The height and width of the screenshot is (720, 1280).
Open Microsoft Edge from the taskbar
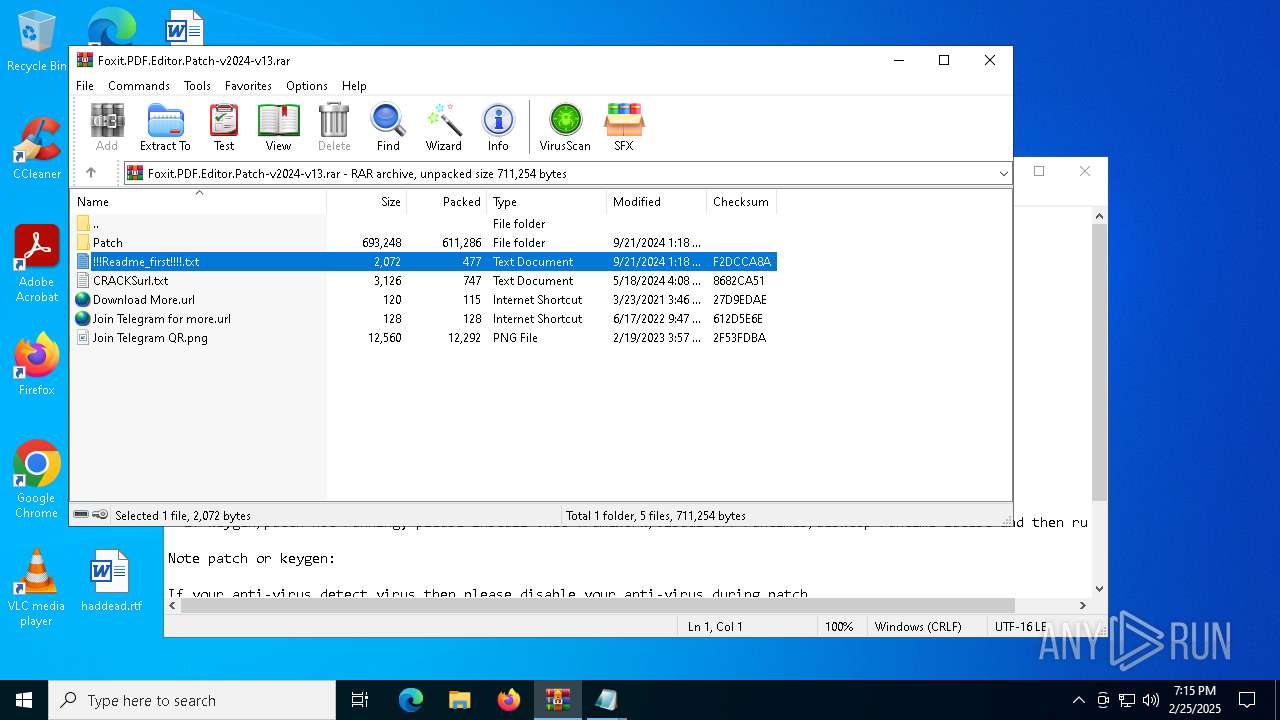click(x=411, y=700)
